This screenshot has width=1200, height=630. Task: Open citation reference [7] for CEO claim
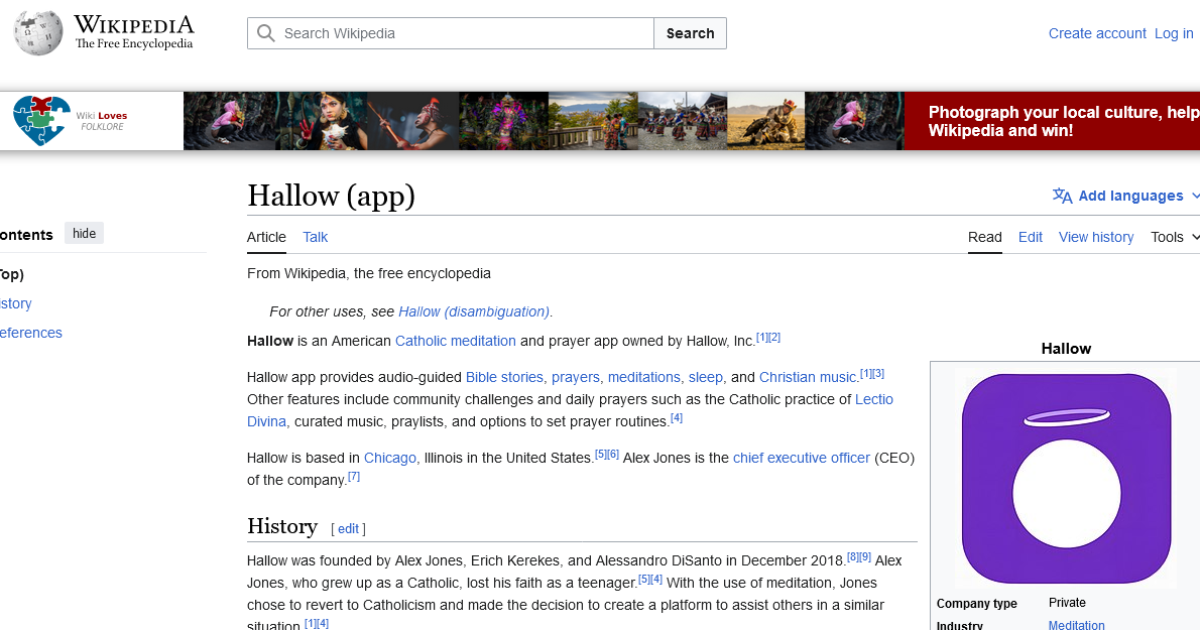[x=353, y=475]
